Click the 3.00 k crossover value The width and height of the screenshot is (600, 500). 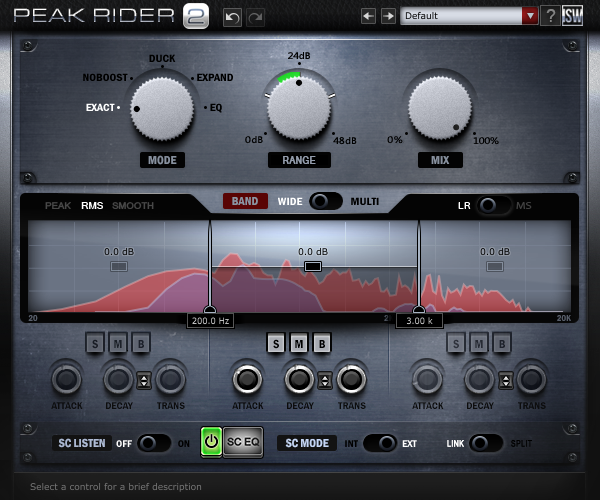419,321
